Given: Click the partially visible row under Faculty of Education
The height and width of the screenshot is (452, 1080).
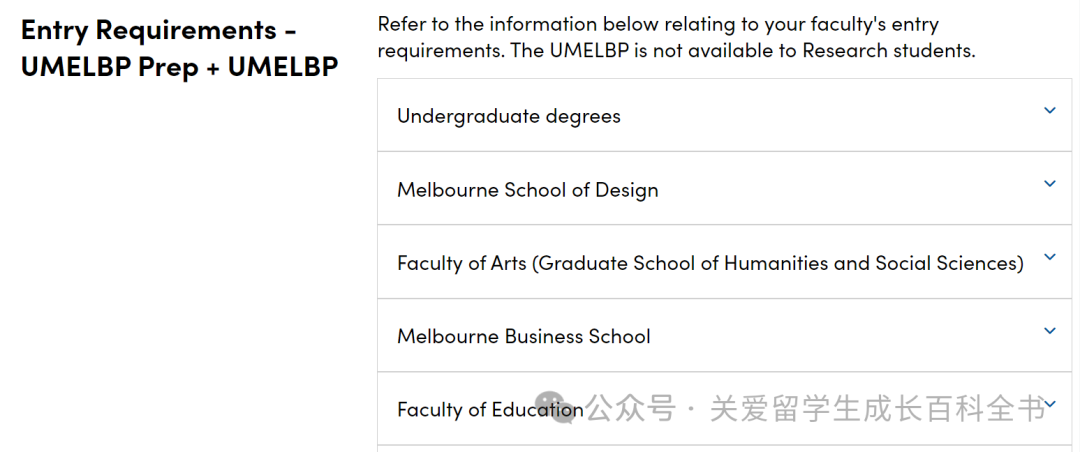Looking at the screenshot, I should 725,449.
